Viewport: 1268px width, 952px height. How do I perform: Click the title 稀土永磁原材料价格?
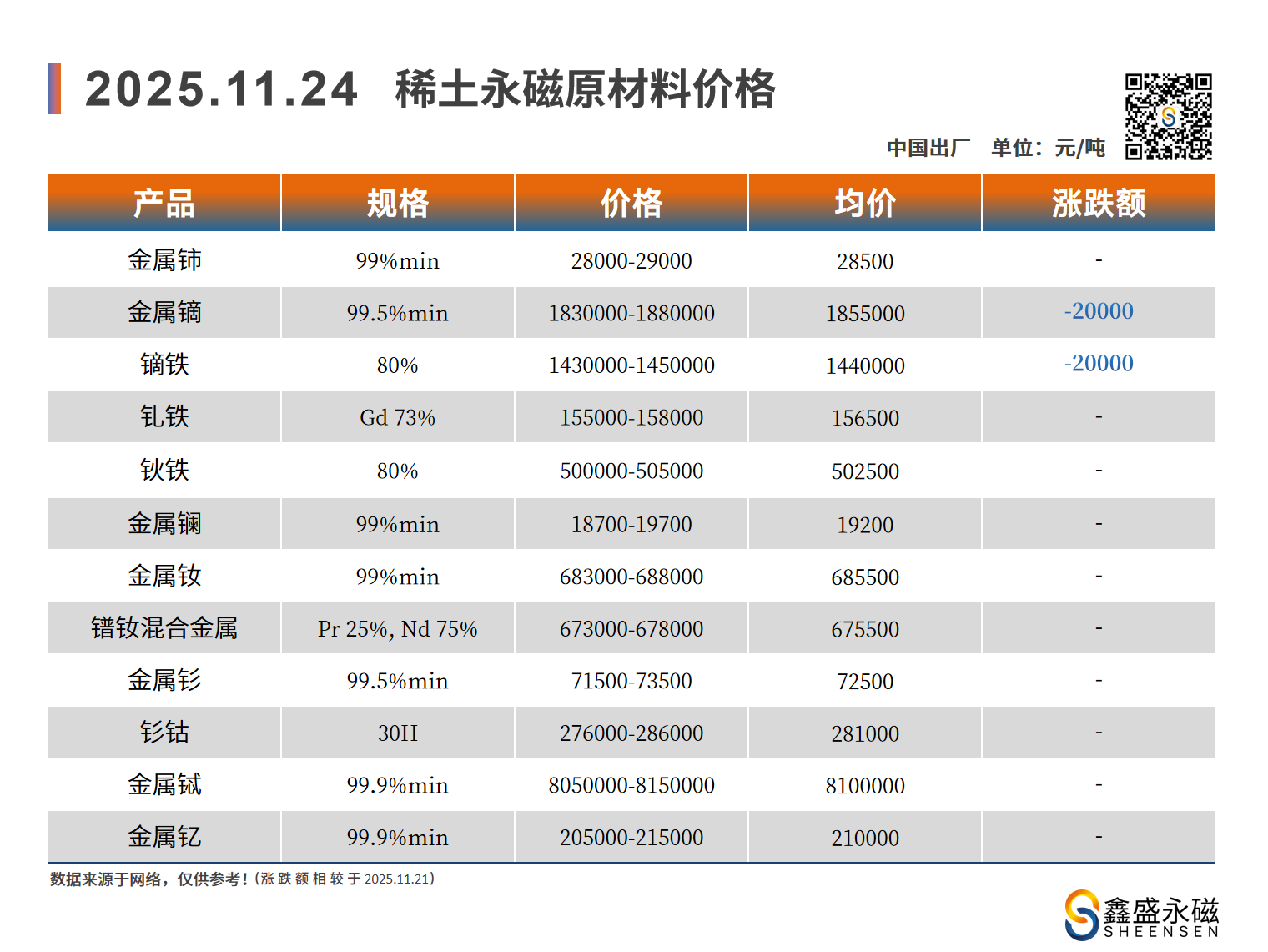[585, 89]
